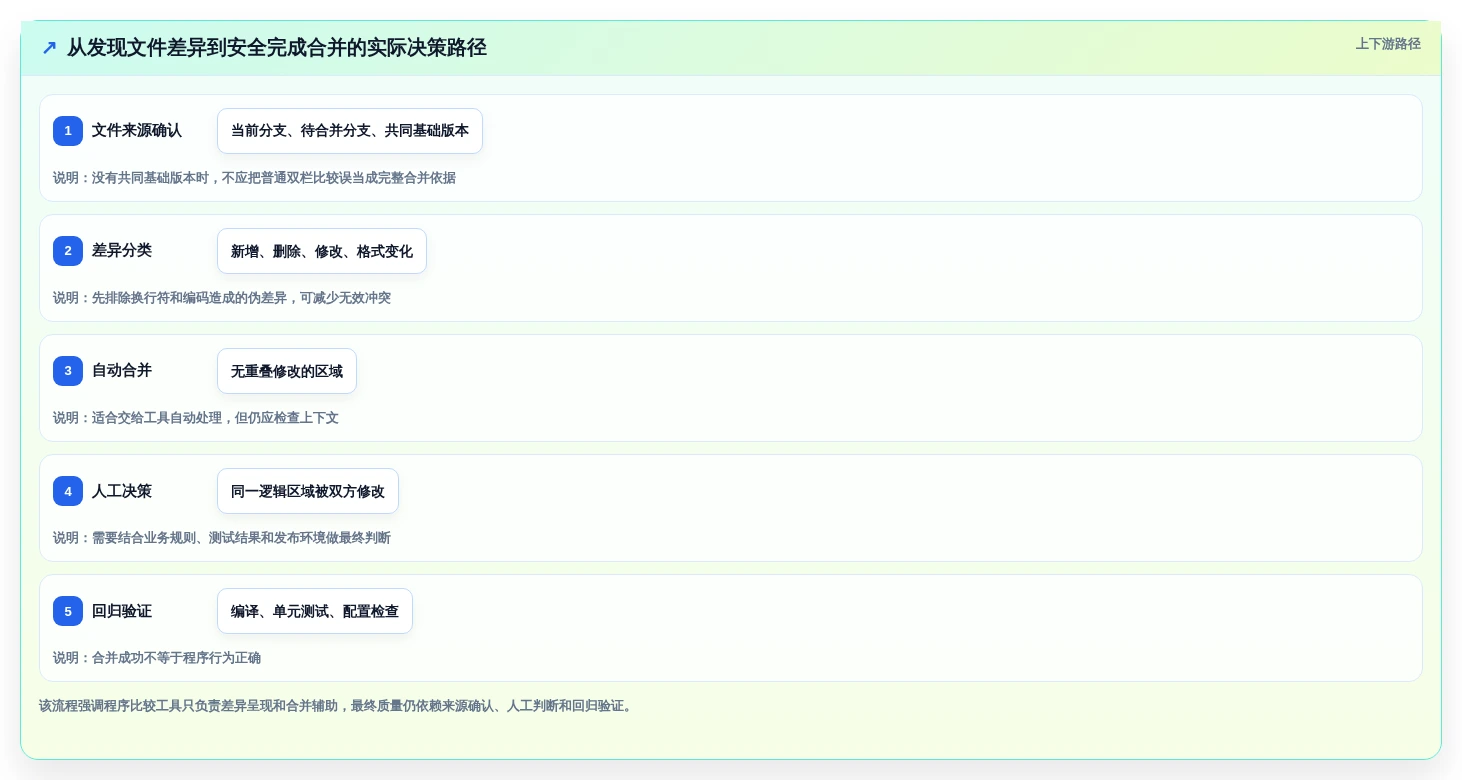Click the chip 同一逻辑区域被双方修改

[308, 491]
